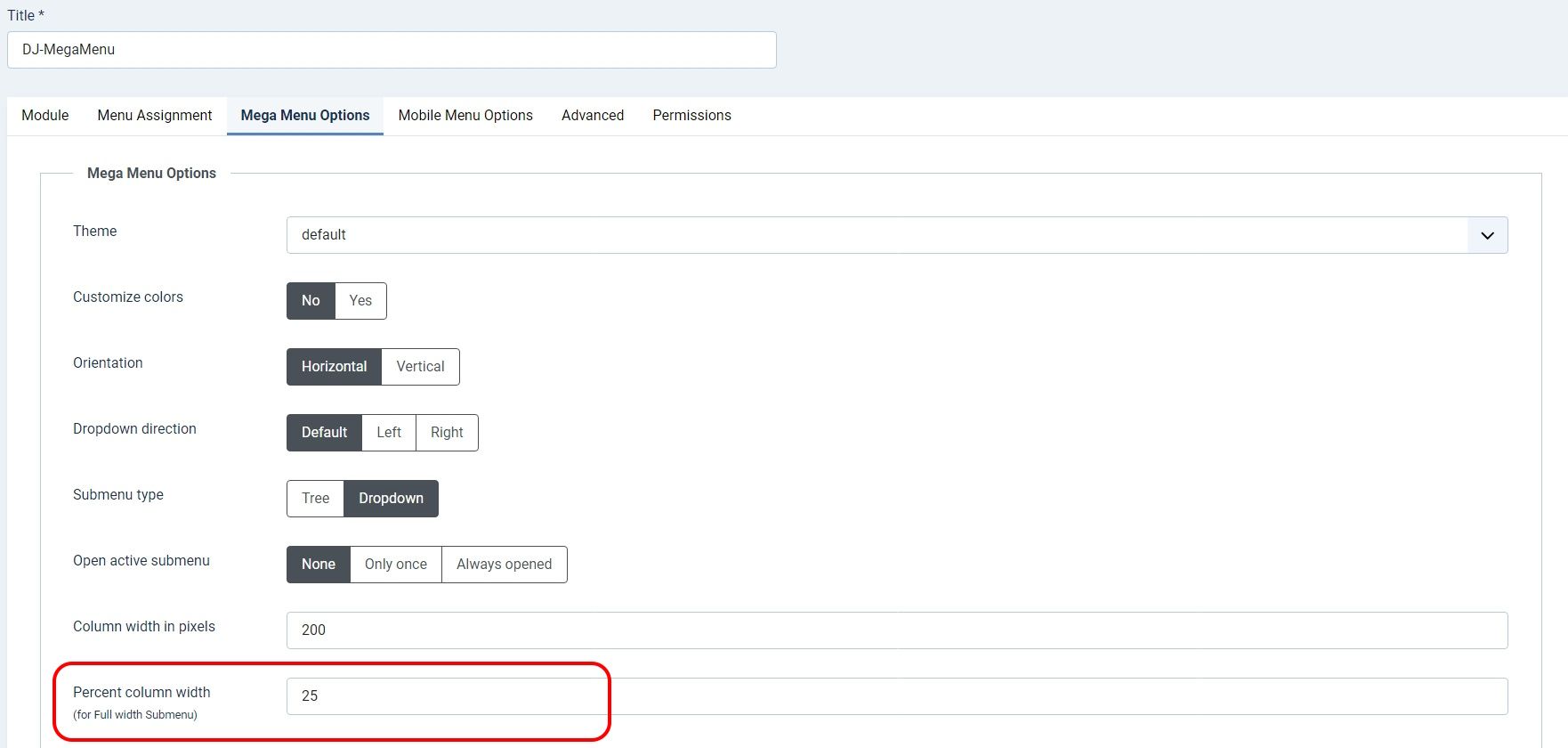Open the Theme dropdown chevron
1568x748 pixels.
[x=1487, y=235]
